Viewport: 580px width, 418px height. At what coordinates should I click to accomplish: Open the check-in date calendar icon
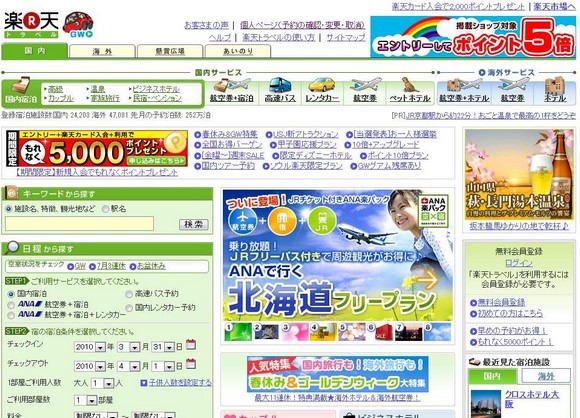(x=190, y=345)
